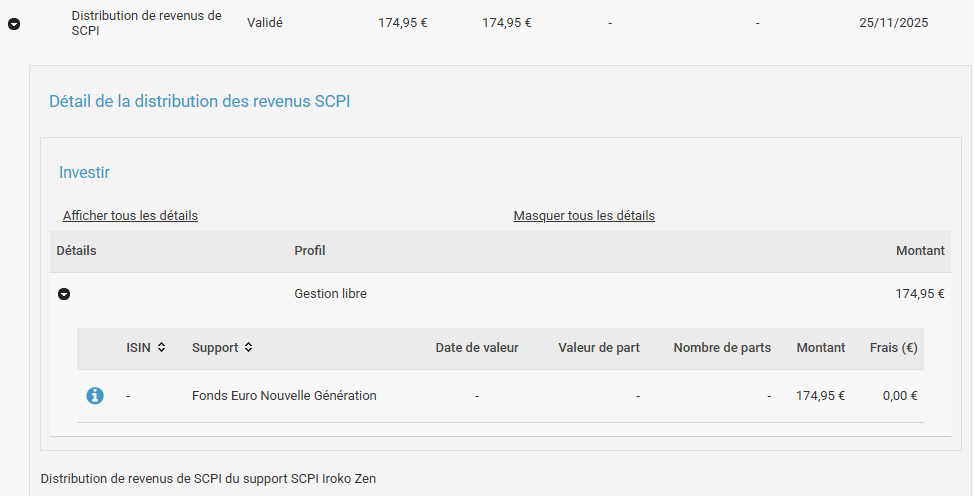Click the 0,00 € fees value
The width and height of the screenshot is (974, 496).
coord(900,396)
